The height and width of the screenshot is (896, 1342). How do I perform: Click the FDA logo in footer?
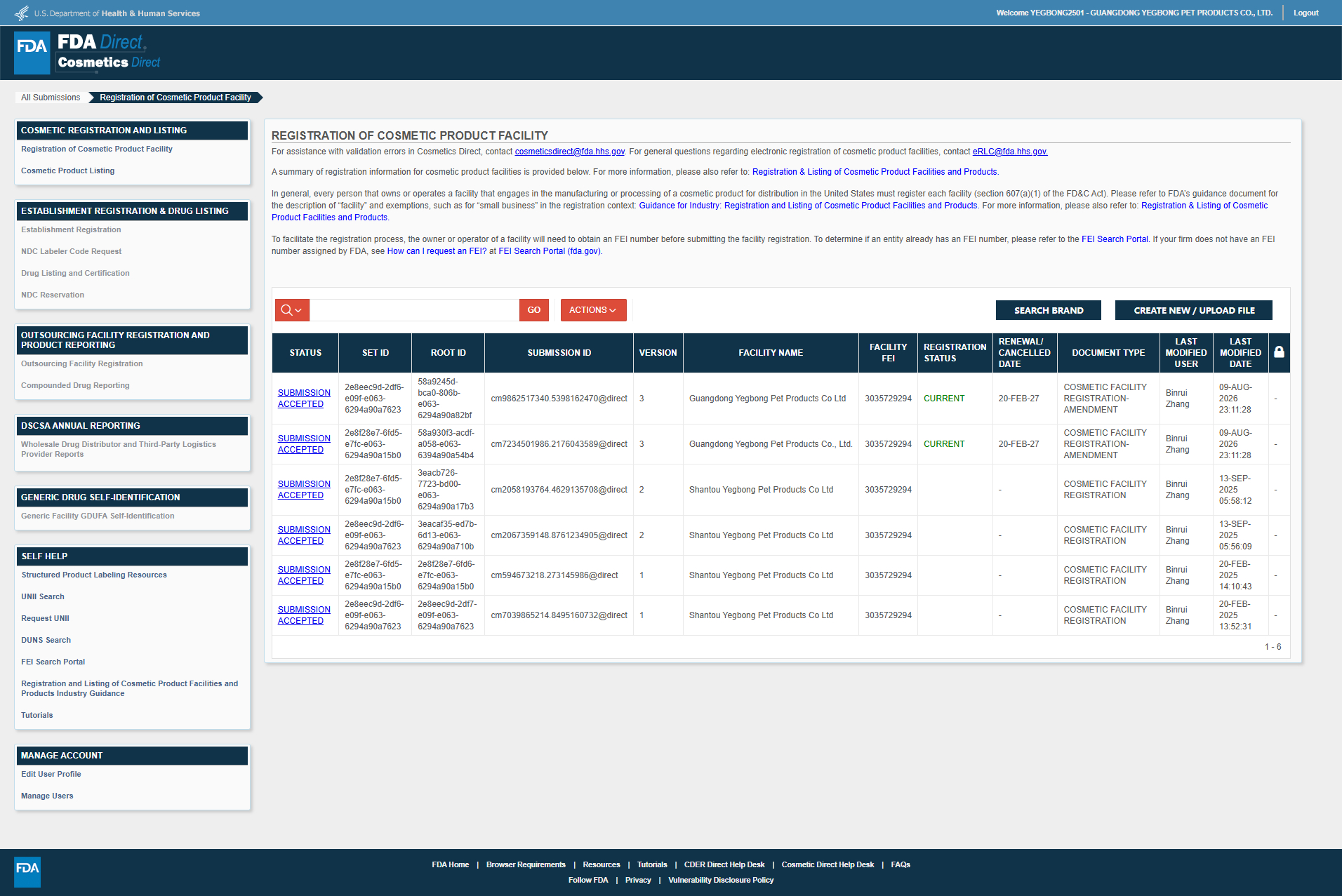pyautogui.click(x=27, y=872)
